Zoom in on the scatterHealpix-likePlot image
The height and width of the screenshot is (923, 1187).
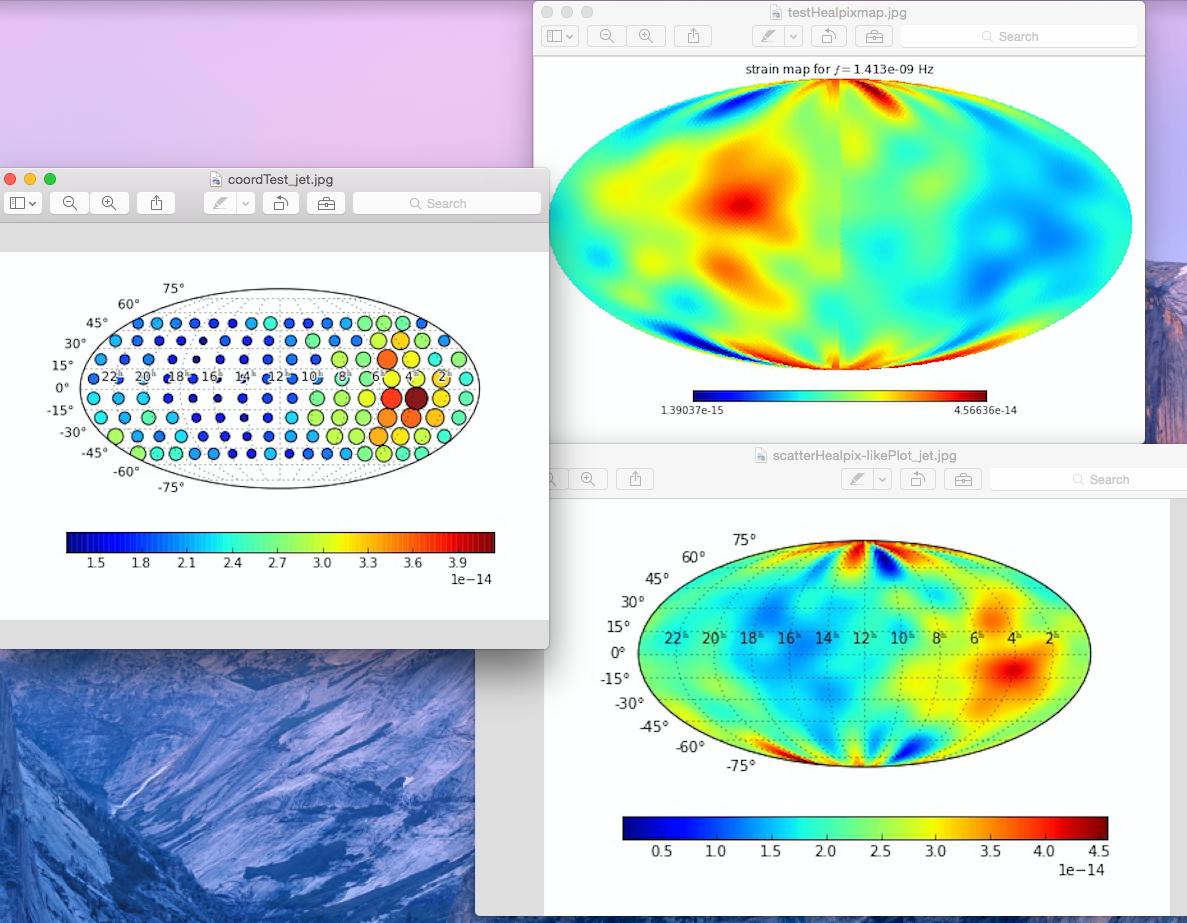point(588,479)
